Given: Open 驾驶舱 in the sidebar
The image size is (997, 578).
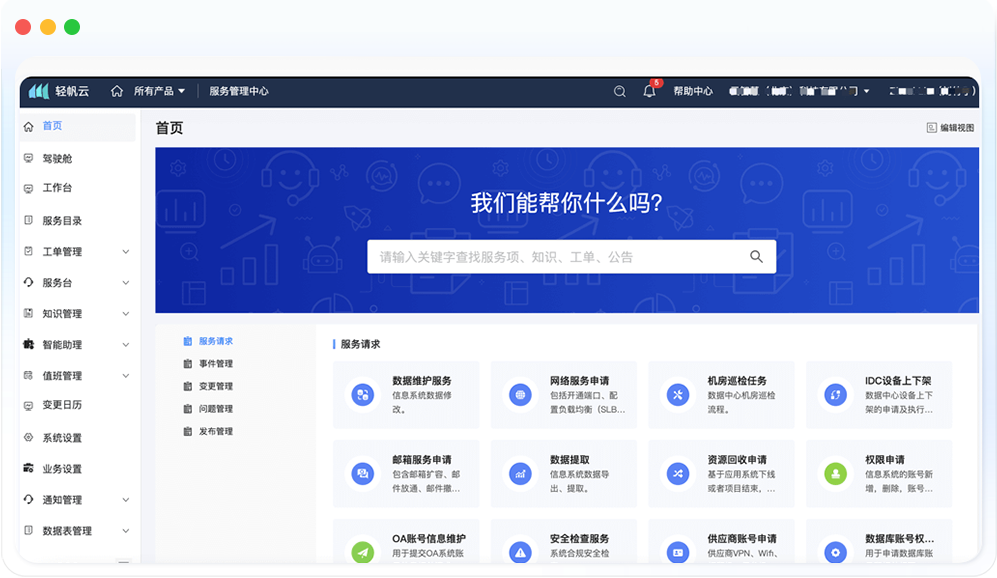Looking at the screenshot, I should [57, 159].
